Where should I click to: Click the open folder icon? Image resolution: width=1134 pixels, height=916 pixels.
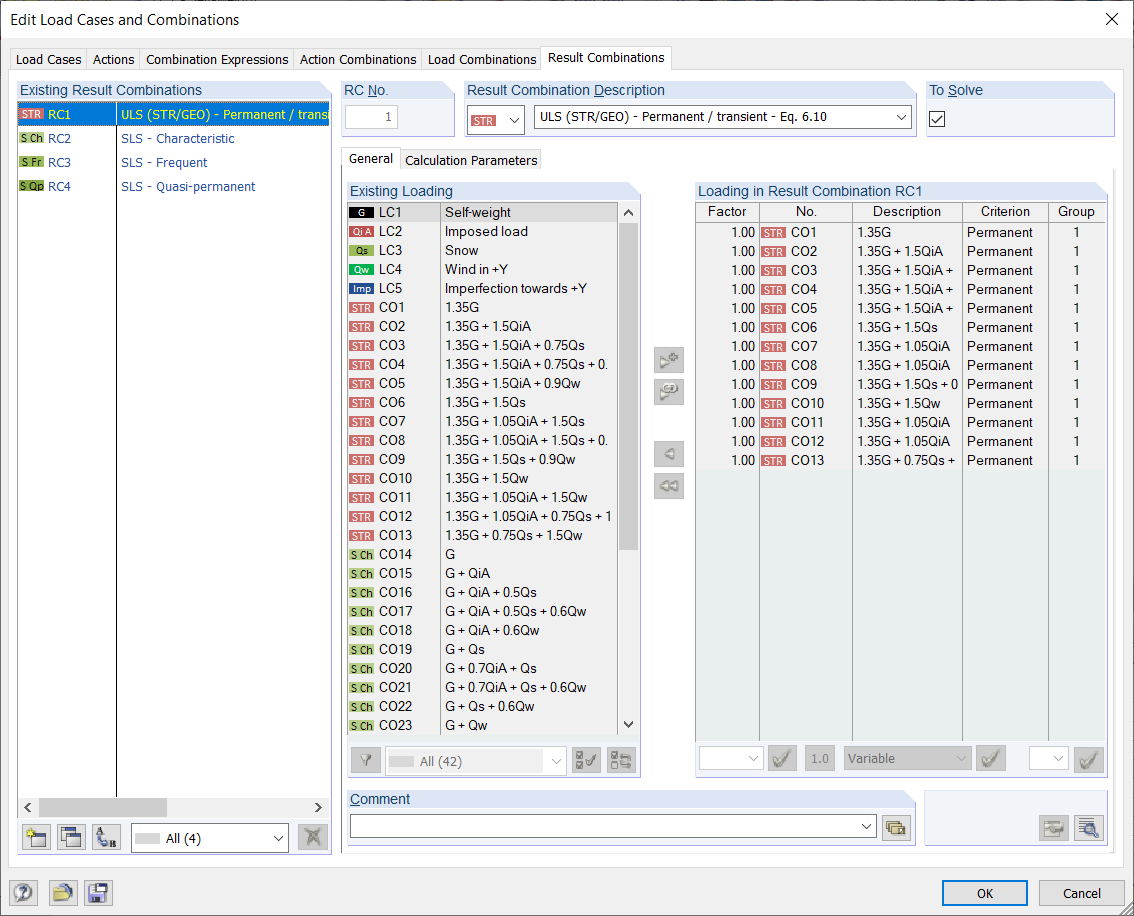click(x=63, y=893)
